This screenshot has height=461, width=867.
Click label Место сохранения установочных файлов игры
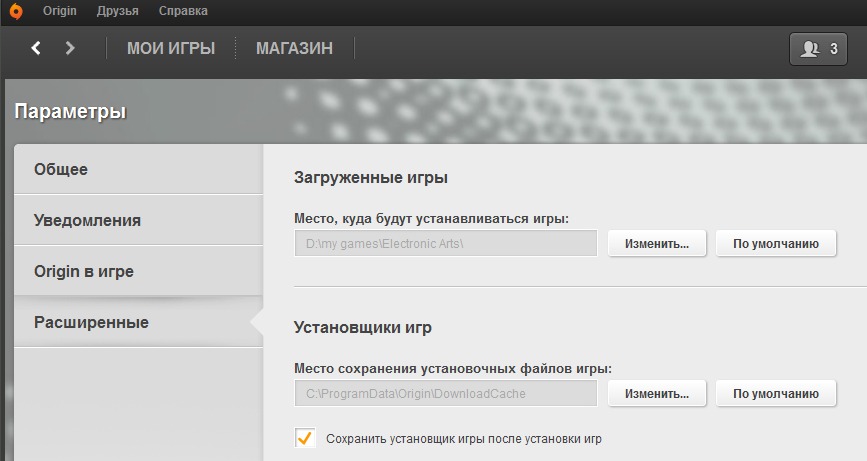click(x=453, y=369)
